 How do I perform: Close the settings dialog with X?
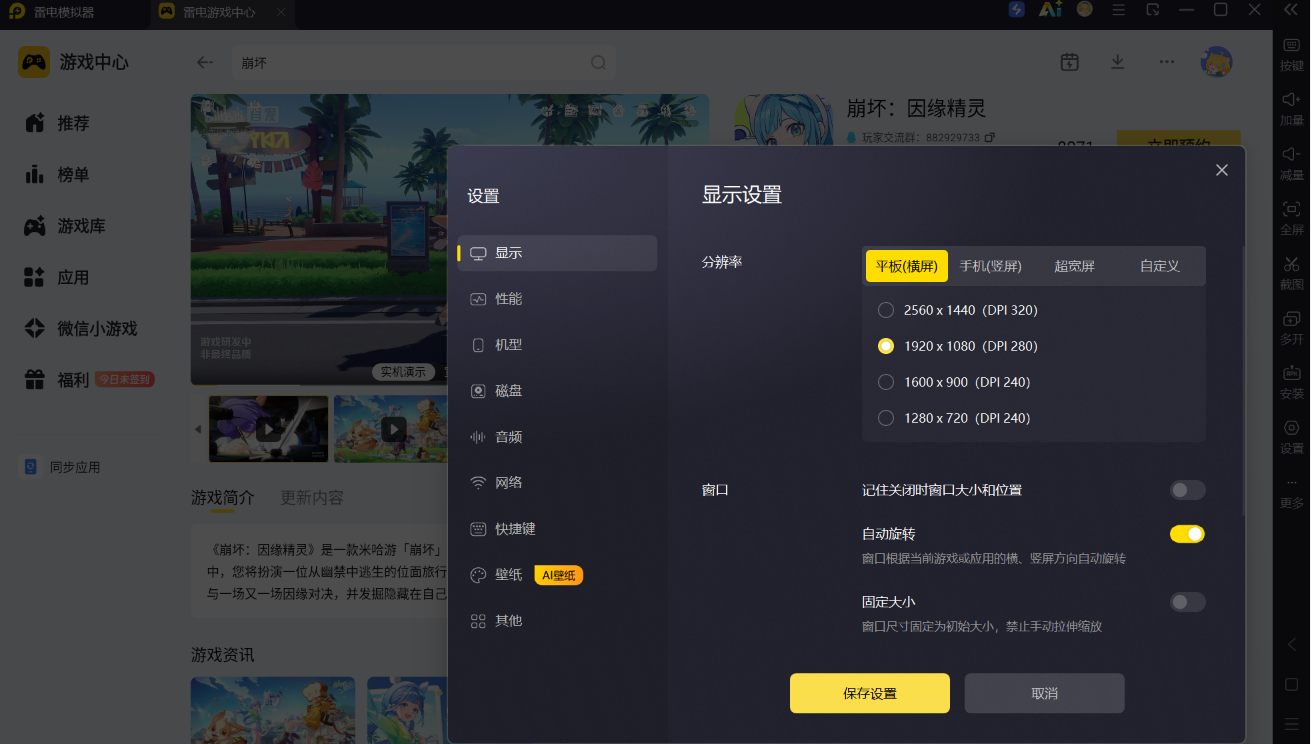(1222, 170)
